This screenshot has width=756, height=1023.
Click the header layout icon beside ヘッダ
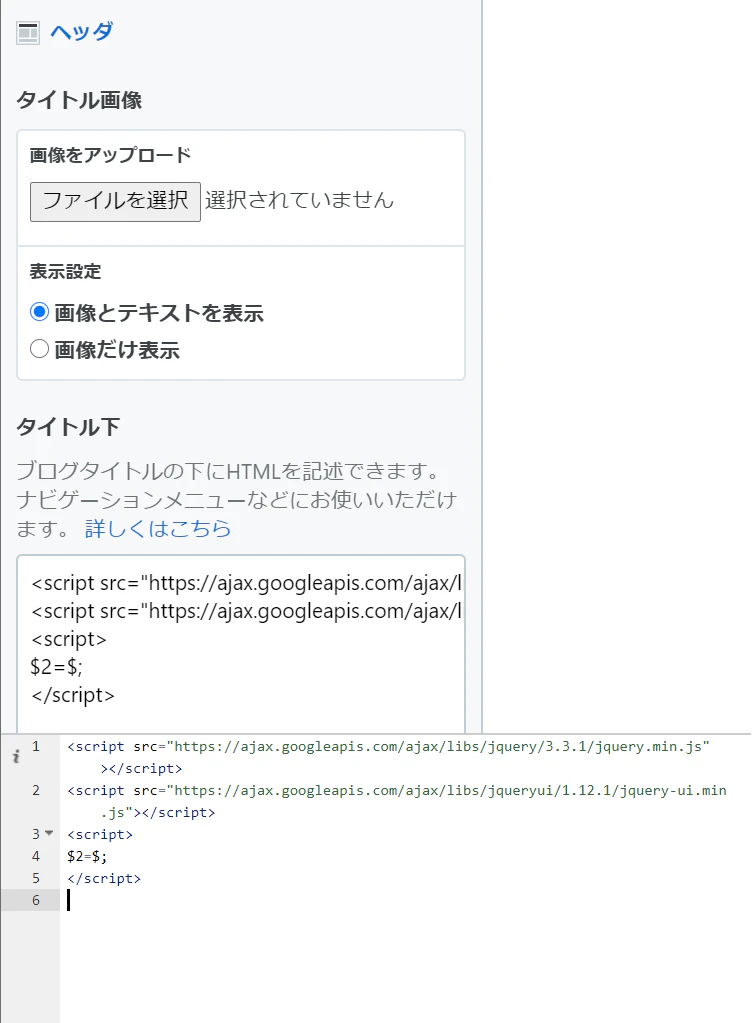28,33
